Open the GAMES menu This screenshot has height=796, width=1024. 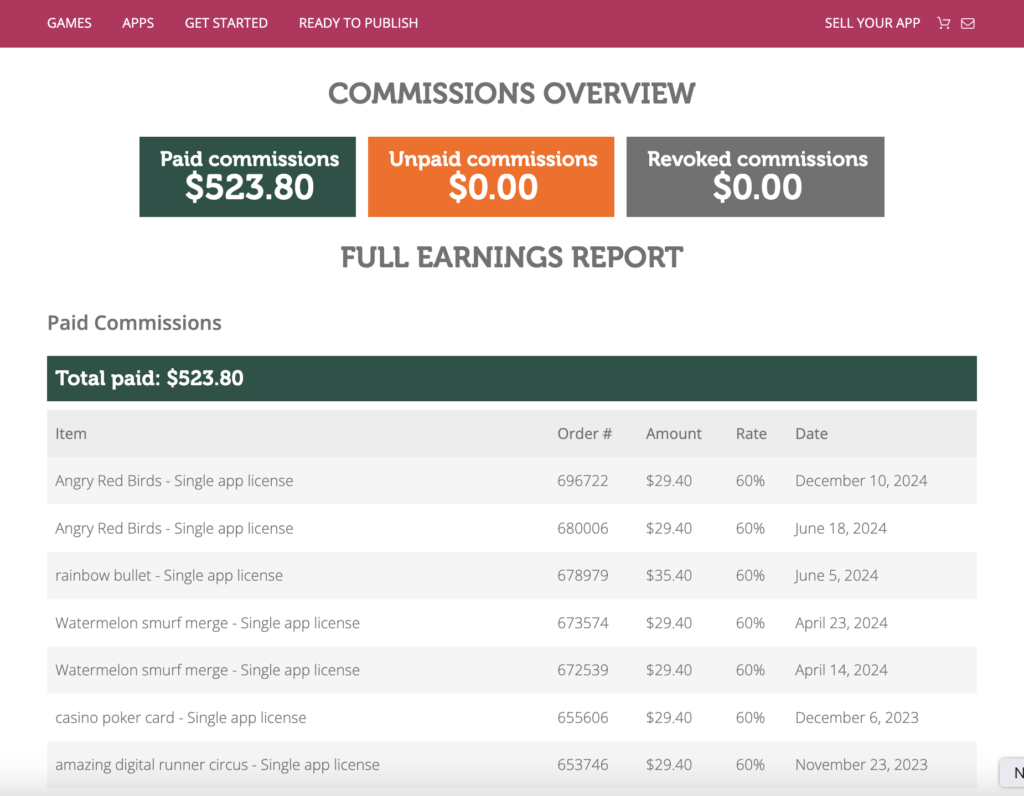pyautogui.click(x=69, y=23)
